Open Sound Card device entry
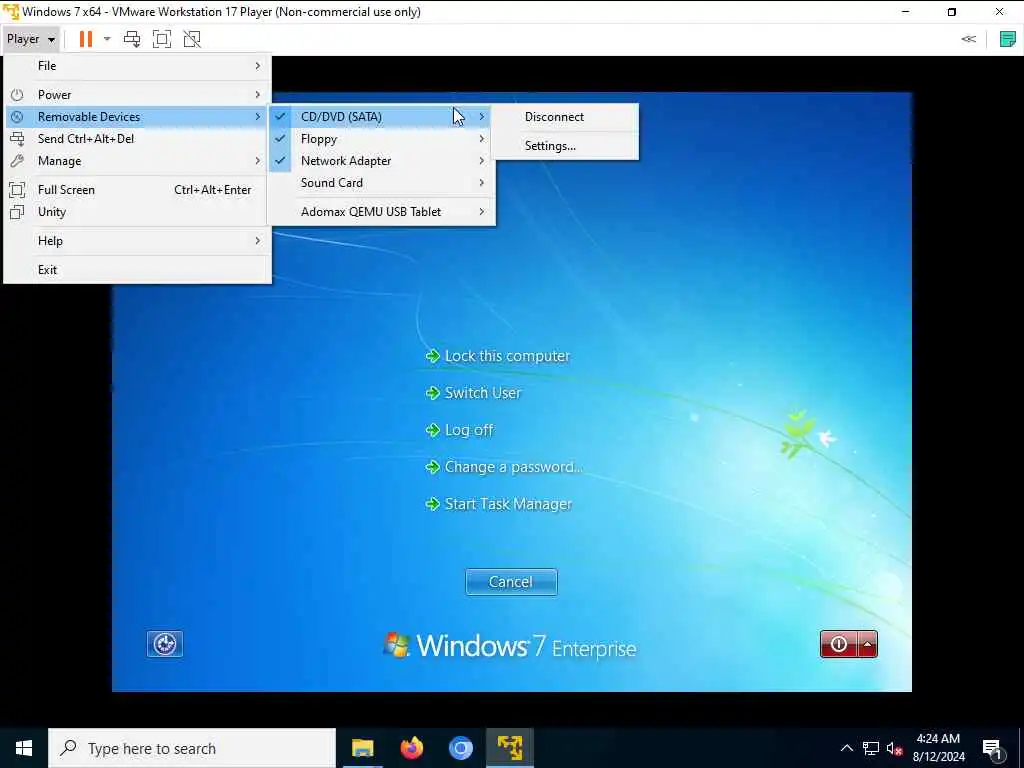The width and height of the screenshot is (1024, 768). [x=382, y=183]
